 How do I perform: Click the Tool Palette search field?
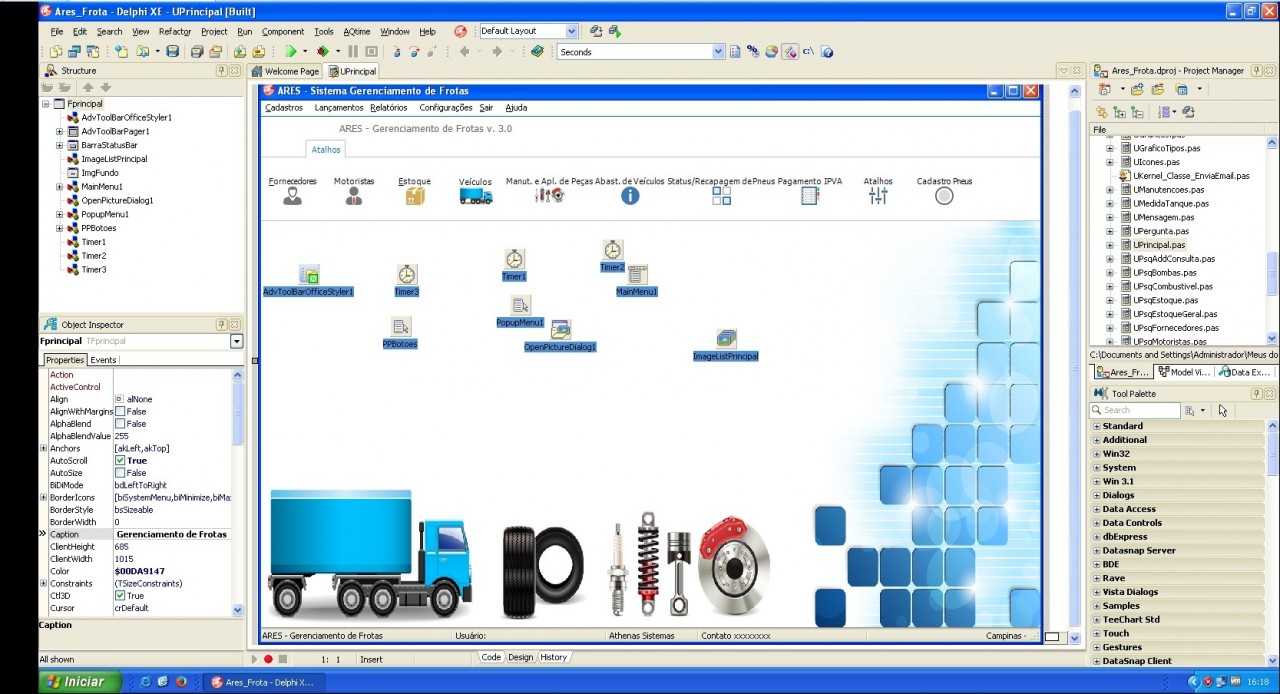(1135, 409)
